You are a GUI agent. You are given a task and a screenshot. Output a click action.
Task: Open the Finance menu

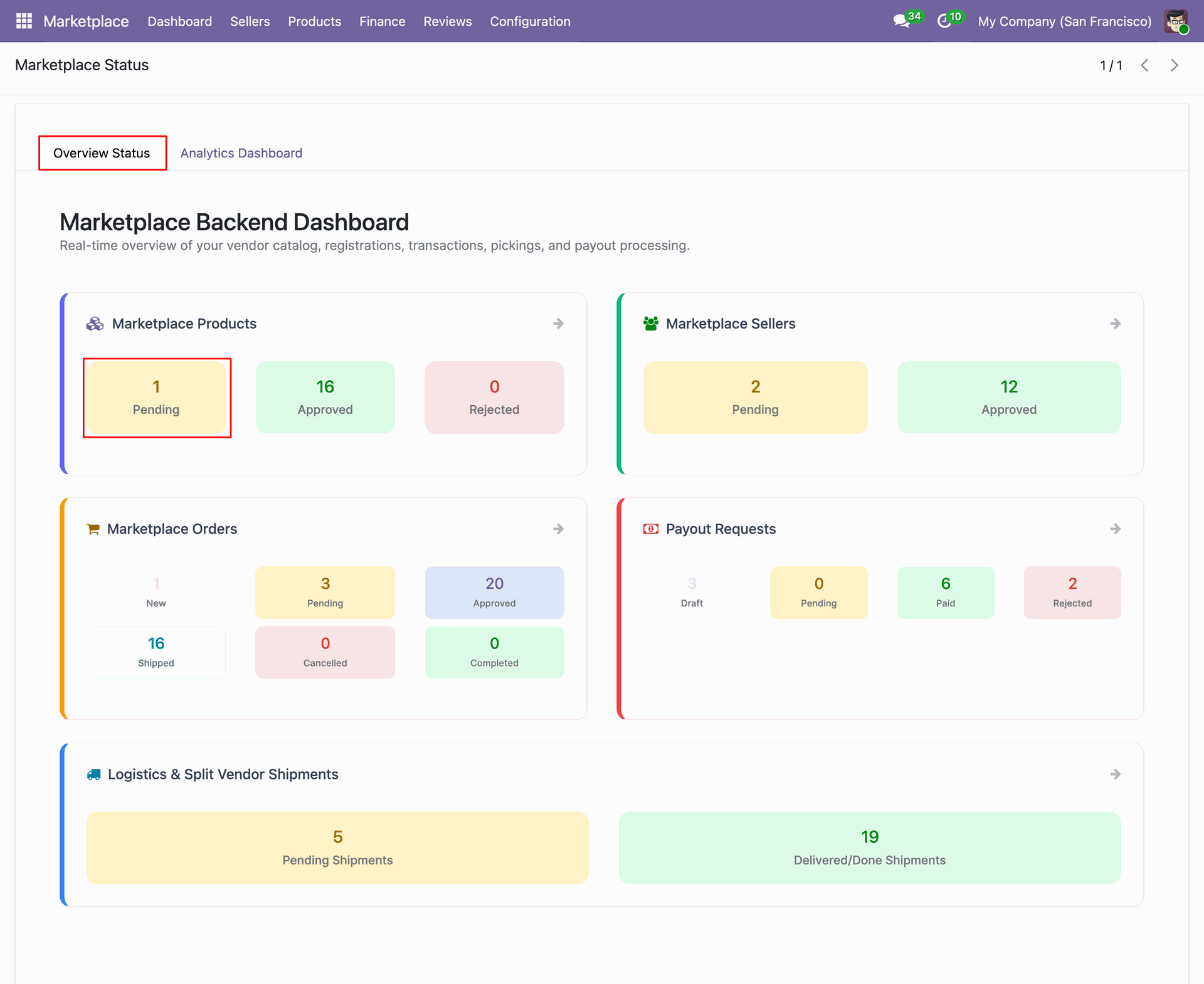[382, 21]
